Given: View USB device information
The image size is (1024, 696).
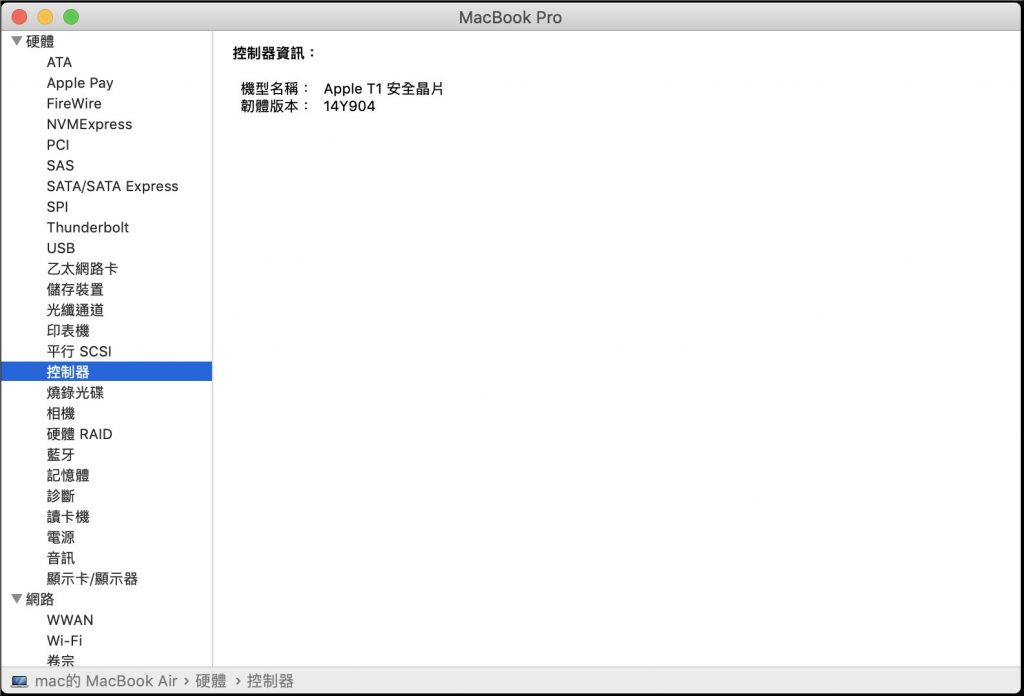Looking at the screenshot, I should tap(60, 248).
